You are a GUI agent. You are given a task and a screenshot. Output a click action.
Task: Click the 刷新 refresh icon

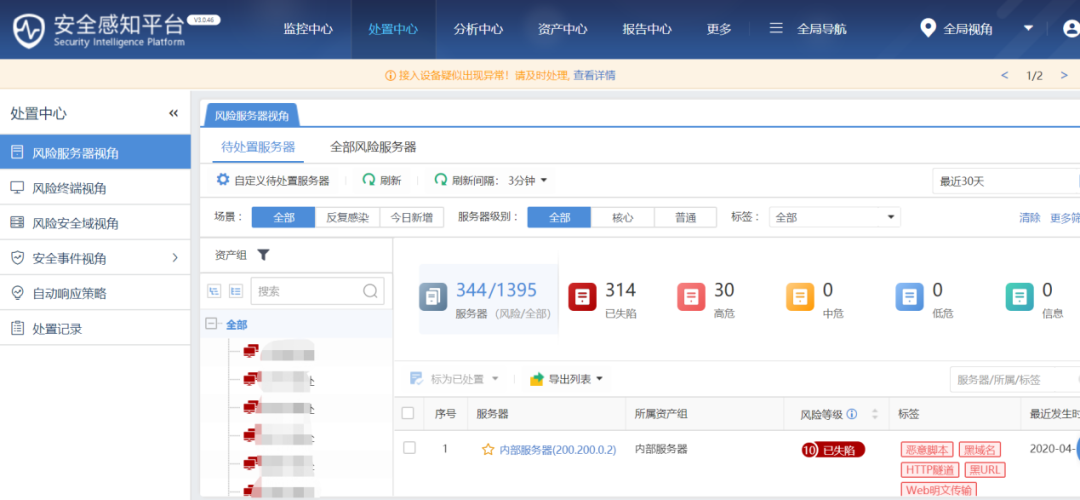tap(369, 181)
